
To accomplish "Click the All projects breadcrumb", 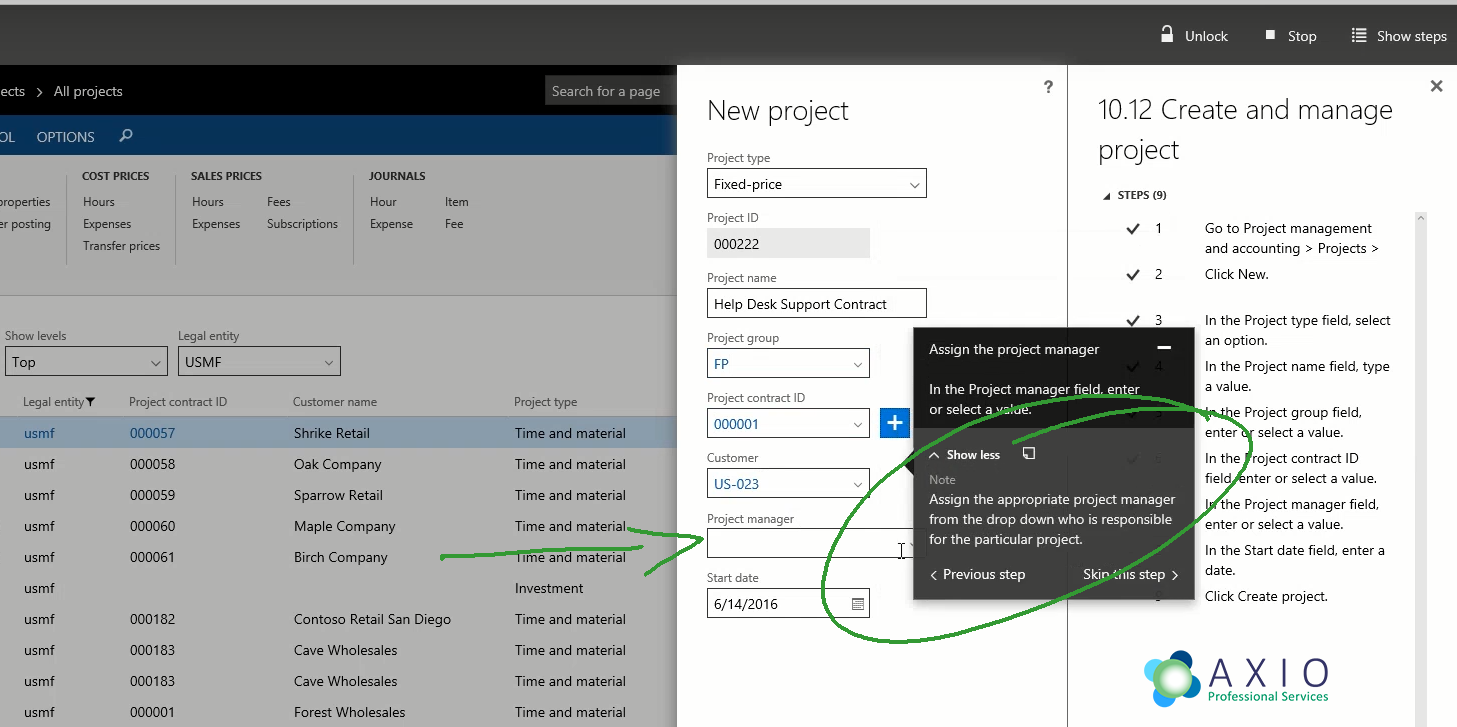I will click(88, 91).
